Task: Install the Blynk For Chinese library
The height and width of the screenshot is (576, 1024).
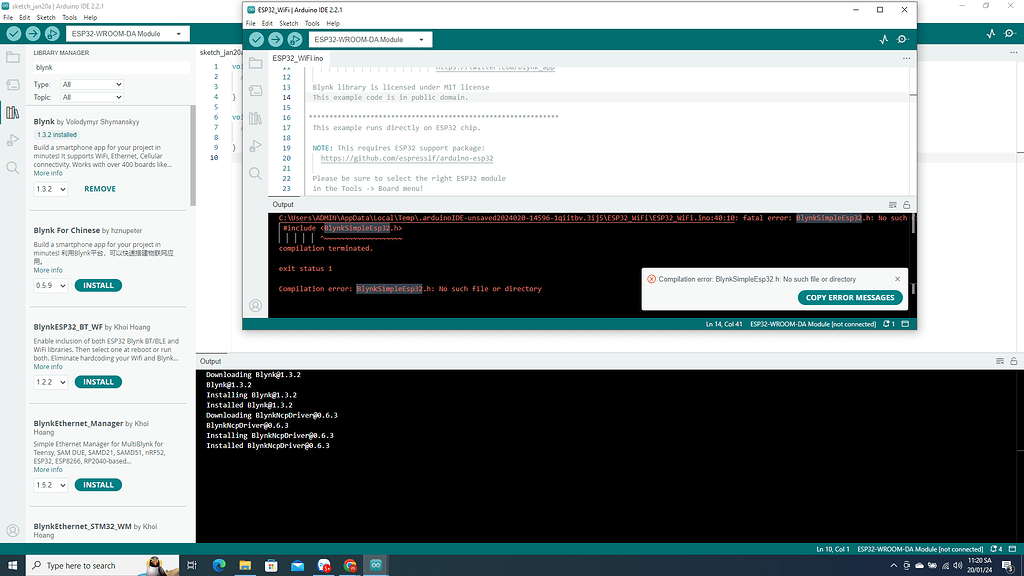Action: click(x=98, y=285)
